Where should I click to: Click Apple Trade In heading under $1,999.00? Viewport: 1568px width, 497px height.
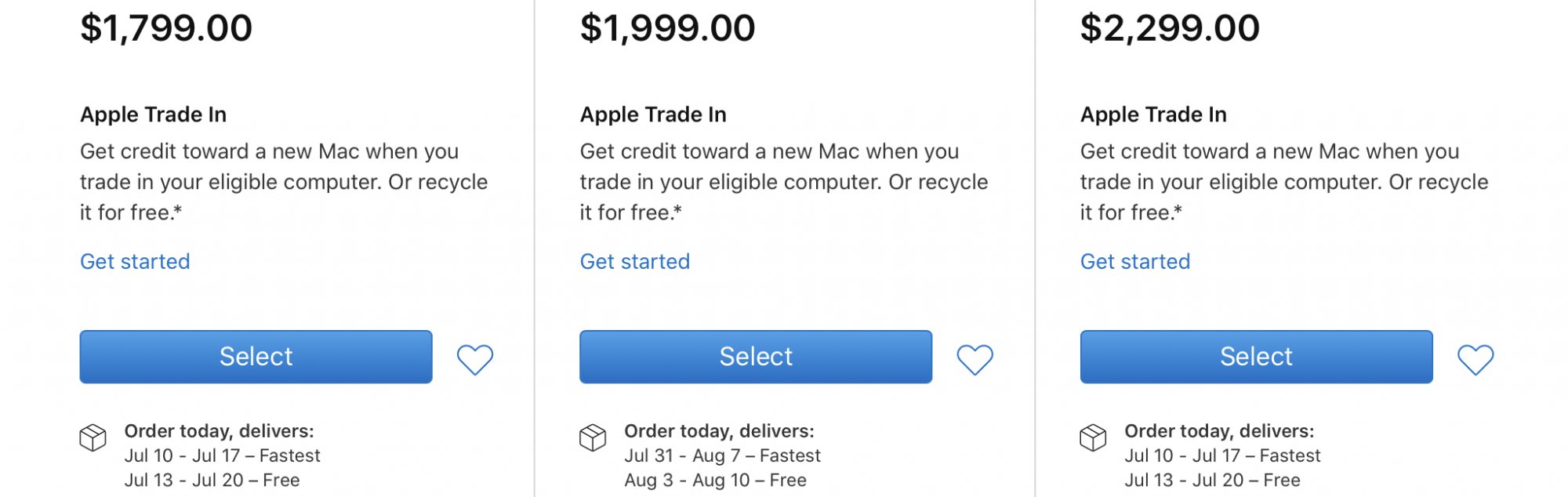point(653,114)
